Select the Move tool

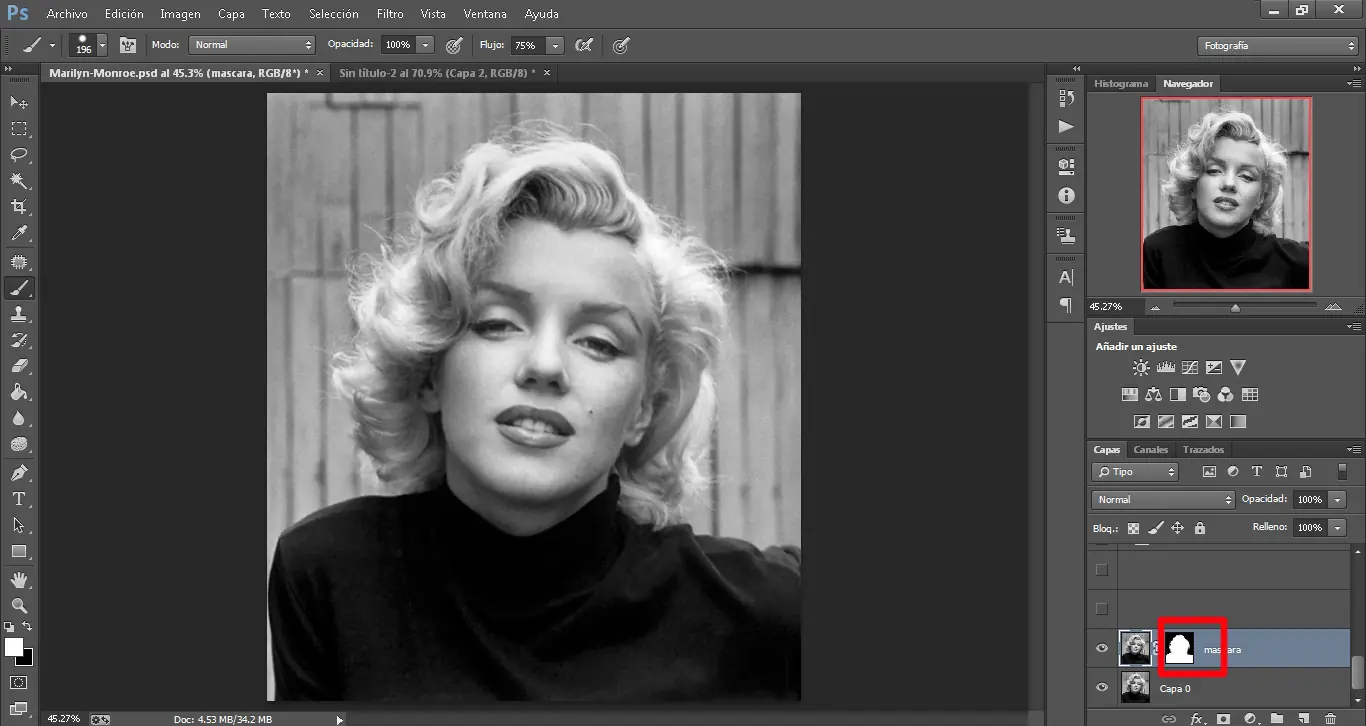[19, 102]
